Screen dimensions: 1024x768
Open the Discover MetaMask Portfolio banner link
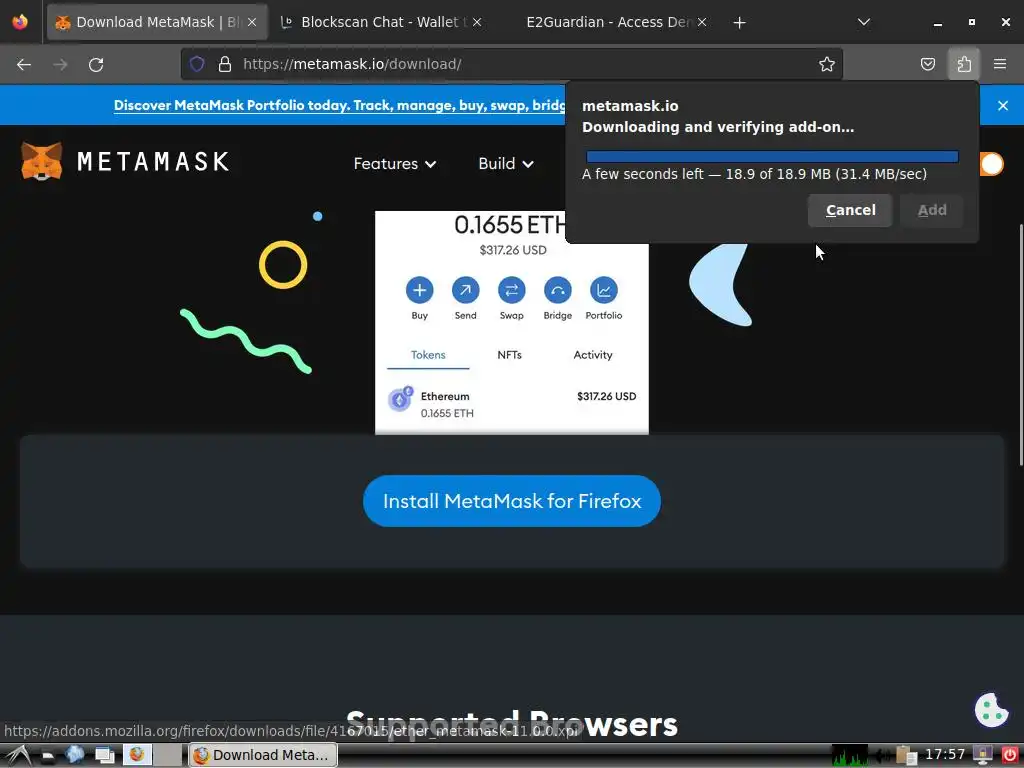340,105
